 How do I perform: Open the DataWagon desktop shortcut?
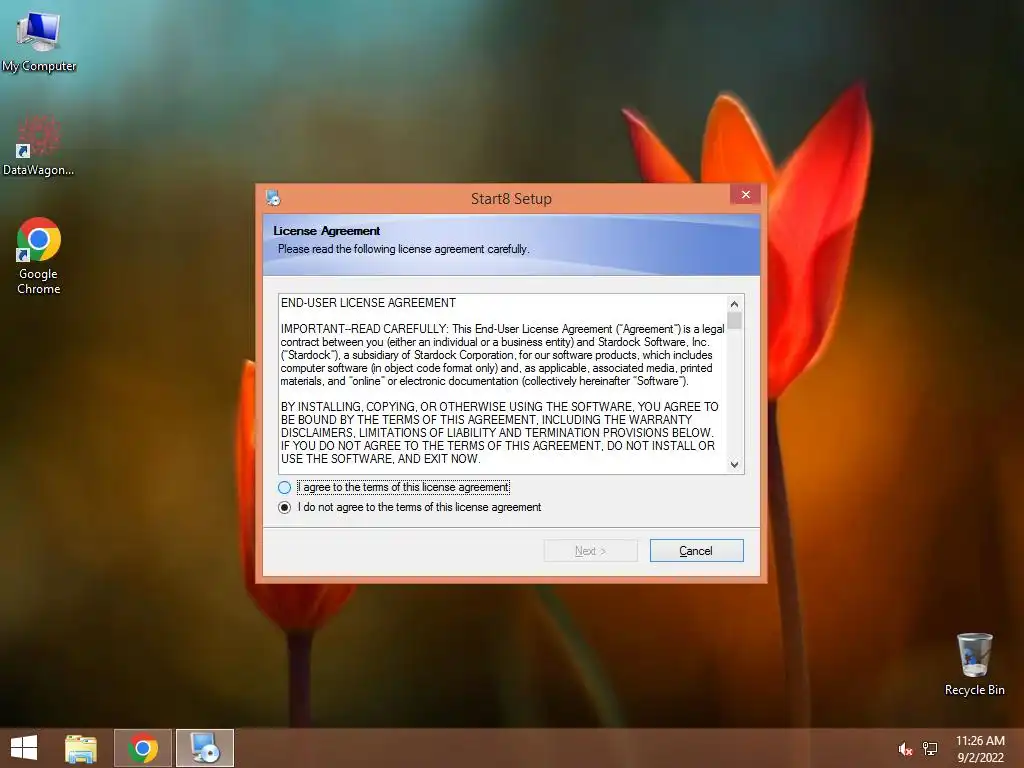[39, 145]
